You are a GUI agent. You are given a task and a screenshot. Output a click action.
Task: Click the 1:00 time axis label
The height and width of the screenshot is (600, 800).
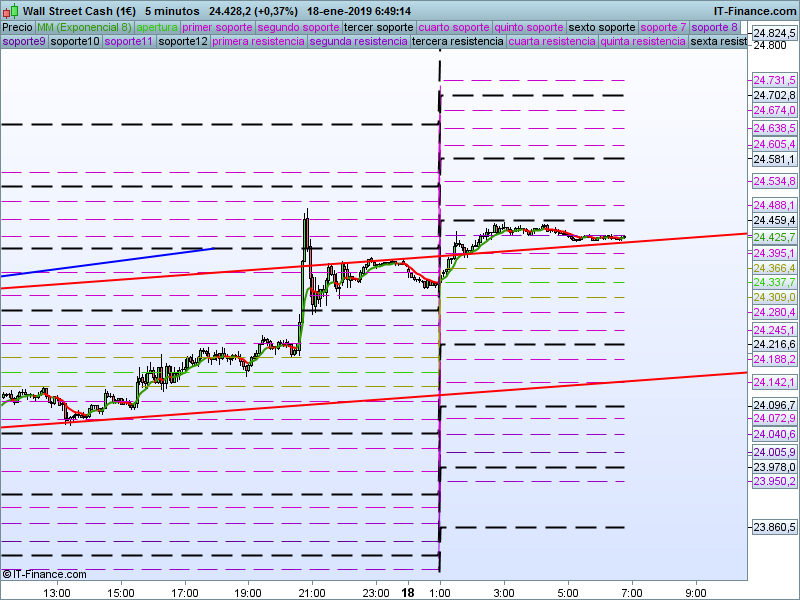(439, 593)
